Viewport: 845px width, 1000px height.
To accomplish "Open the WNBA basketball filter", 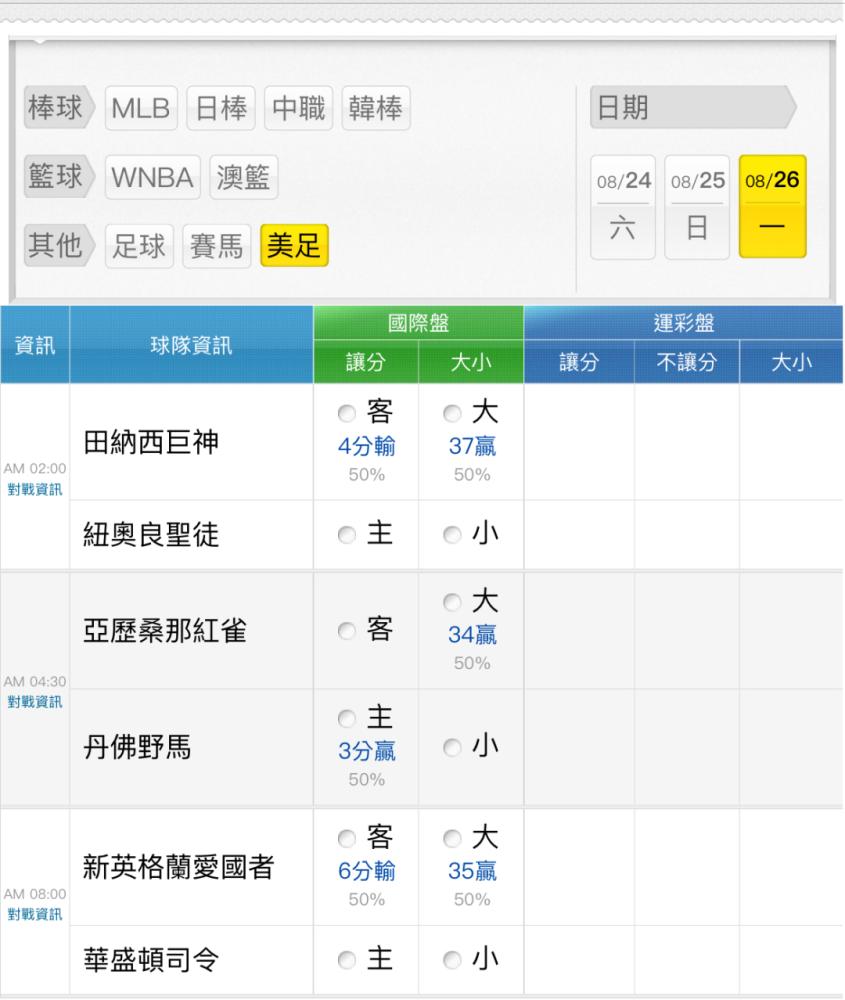I will click(152, 177).
